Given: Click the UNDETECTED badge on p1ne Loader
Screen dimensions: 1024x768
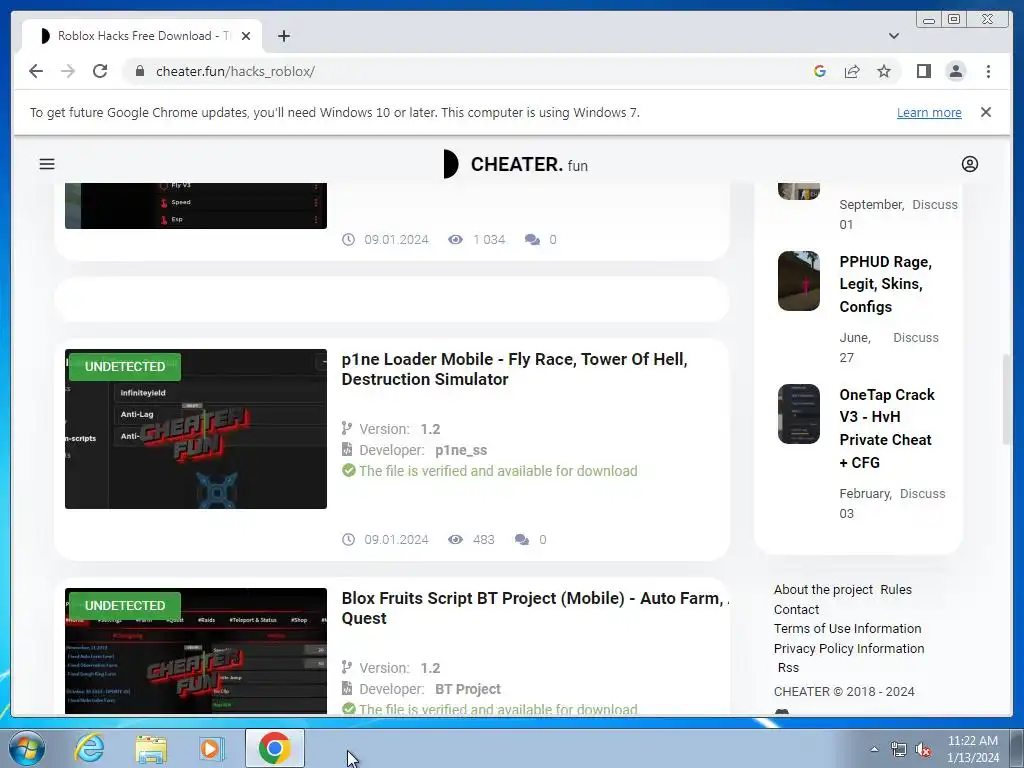Looking at the screenshot, I should [125, 366].
